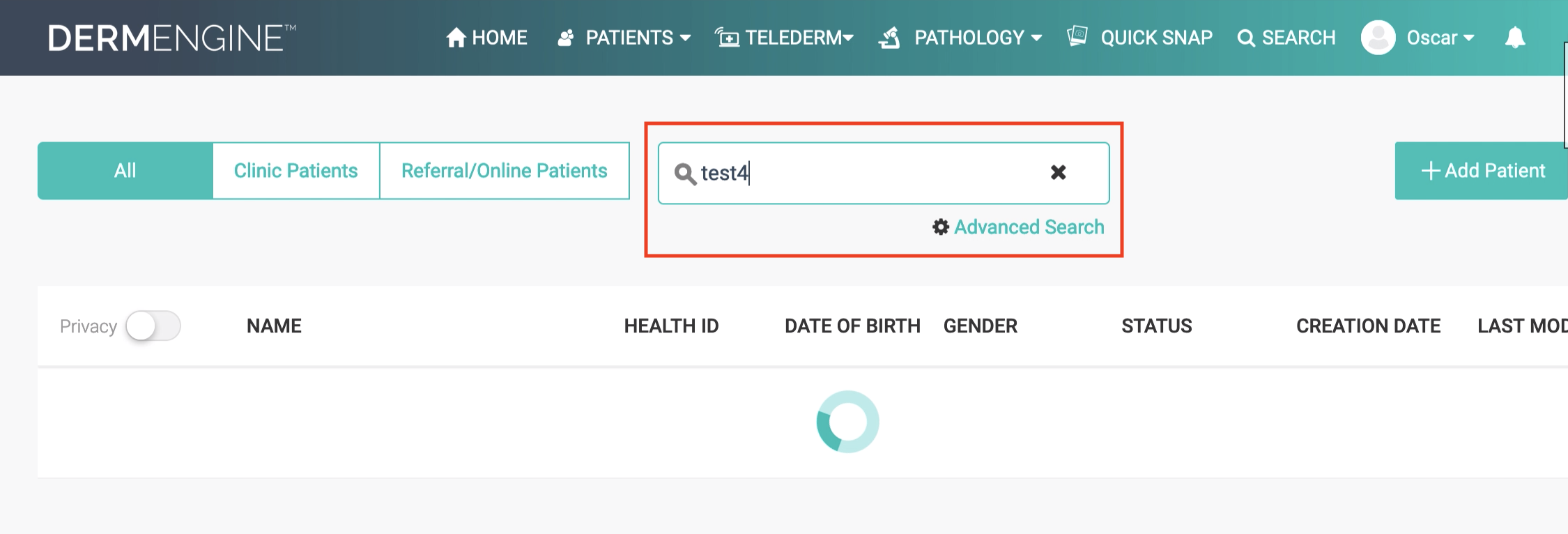The width and height of the screenshot is (1568, 534).
Task: Select the All patients tab
Action: coord(125,171)
